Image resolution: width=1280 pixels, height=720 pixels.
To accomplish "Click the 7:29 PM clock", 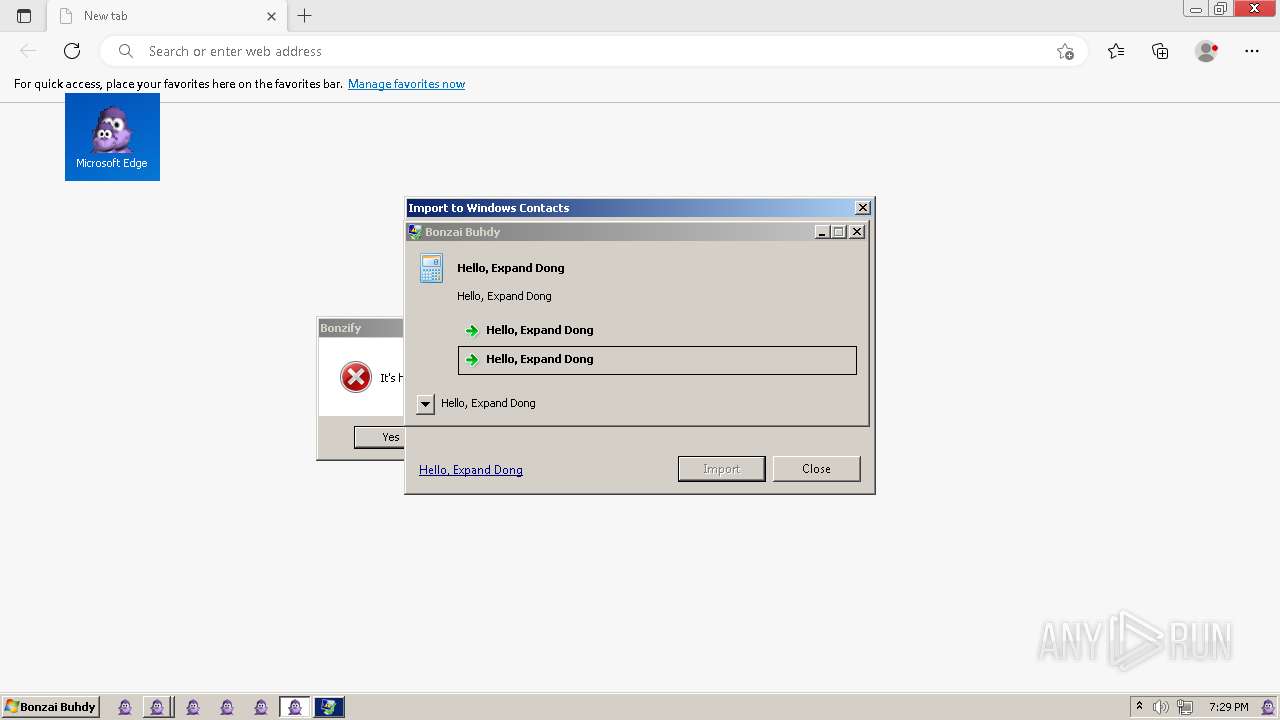I will tap(1228, 707).
